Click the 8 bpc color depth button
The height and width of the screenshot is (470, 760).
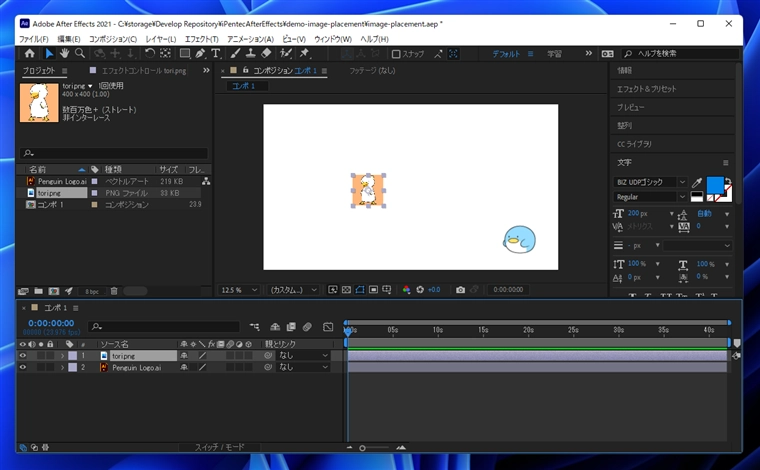(x=92, y=292)
